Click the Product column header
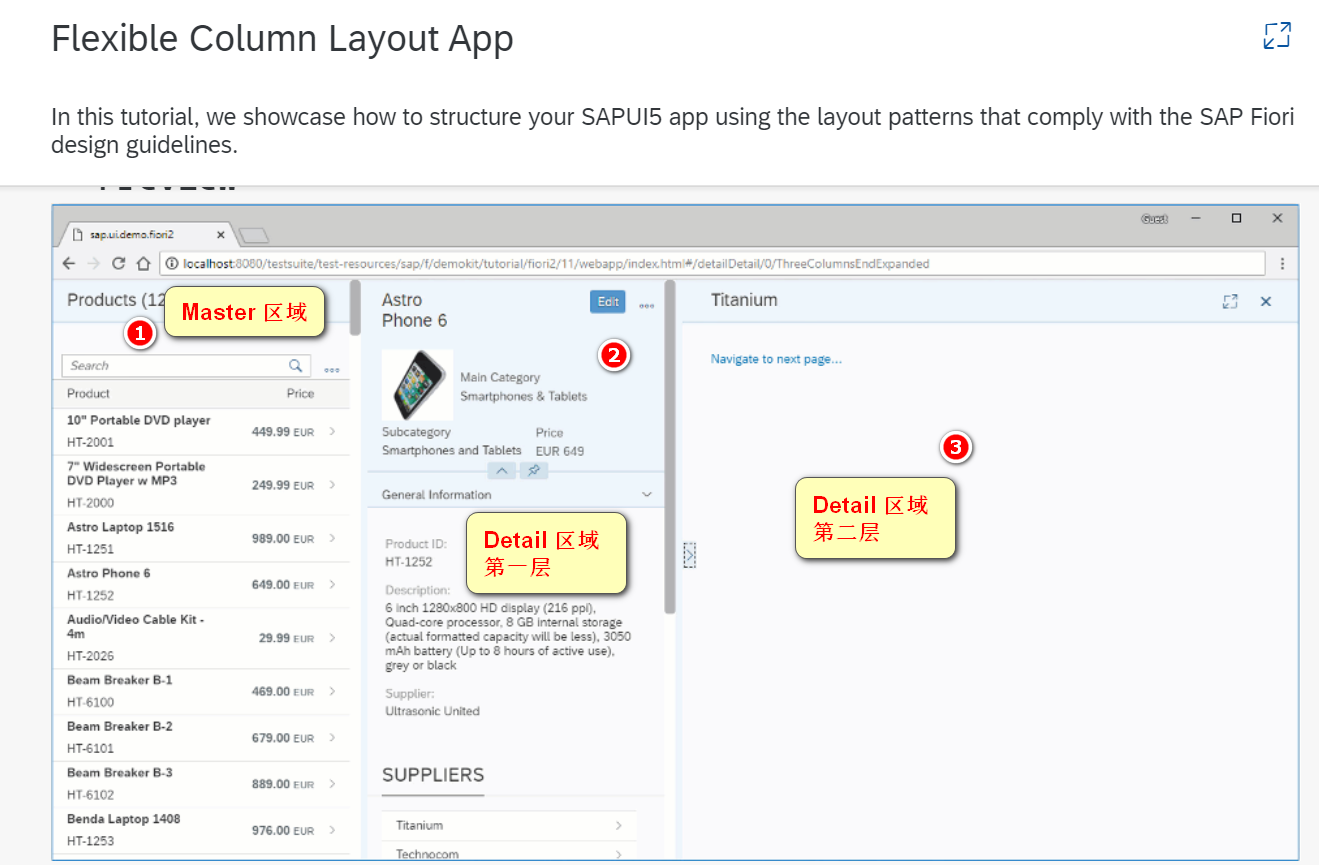The image size is (1319, 865). pyautogui.click(x=89, y=394)
